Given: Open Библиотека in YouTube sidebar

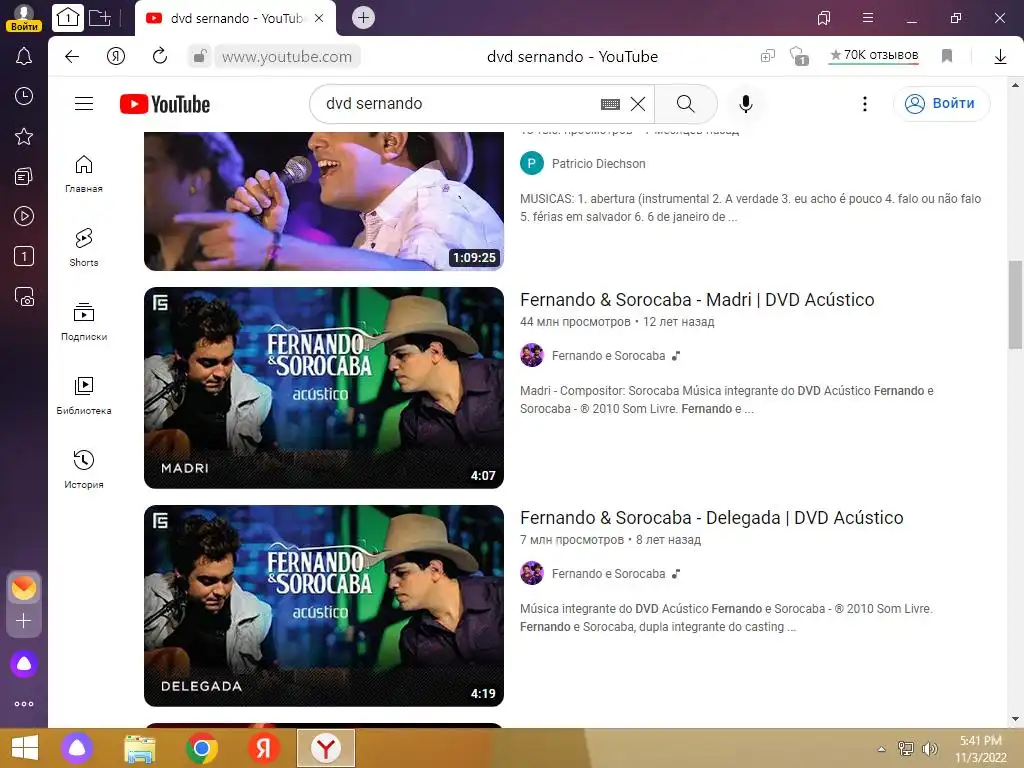Looking at the screenshot, I should point(84,396).
